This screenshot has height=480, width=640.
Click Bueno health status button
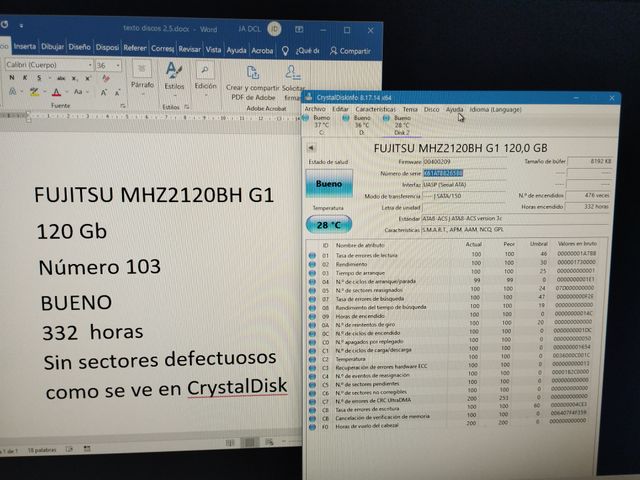[x=329, y=184]
